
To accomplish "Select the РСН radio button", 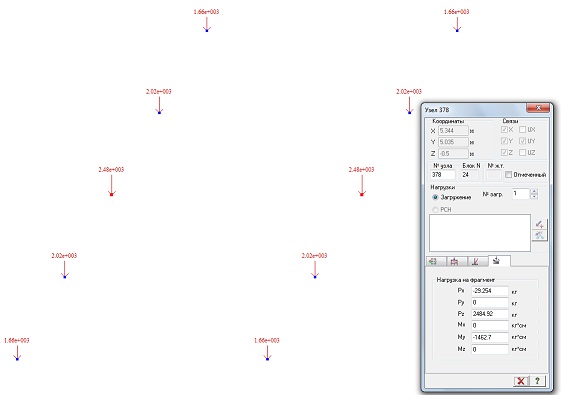I will 435,209.
